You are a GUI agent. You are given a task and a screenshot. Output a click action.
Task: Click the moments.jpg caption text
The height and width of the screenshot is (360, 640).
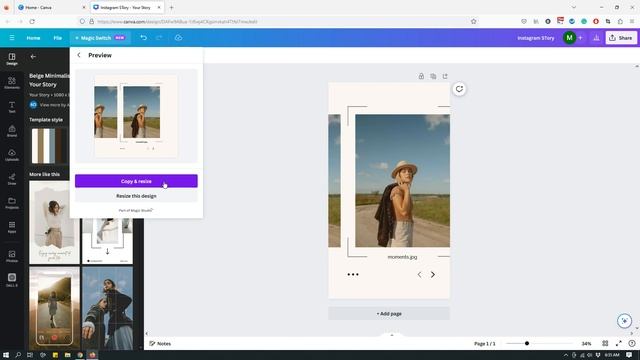pyautogui.click(x=402, y=257)
